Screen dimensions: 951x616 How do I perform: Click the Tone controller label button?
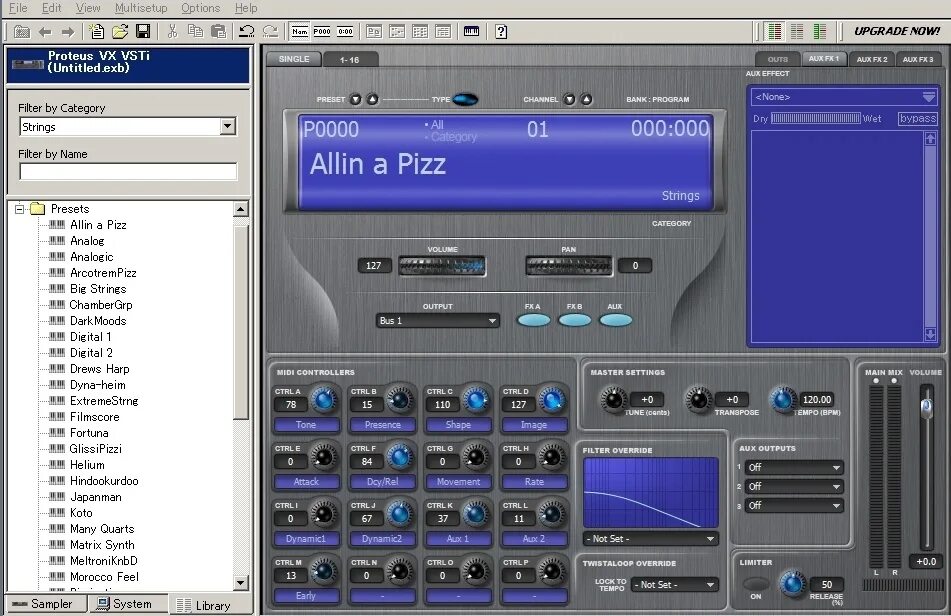(306, 425)
